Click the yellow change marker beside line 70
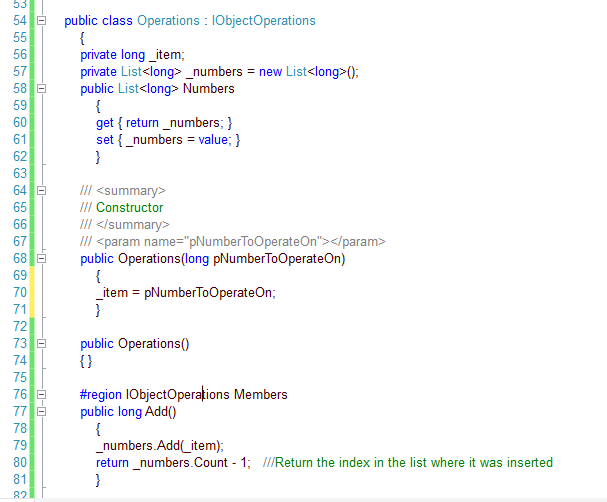This screenshot has height=502, width=607. (x=32, y=292)
